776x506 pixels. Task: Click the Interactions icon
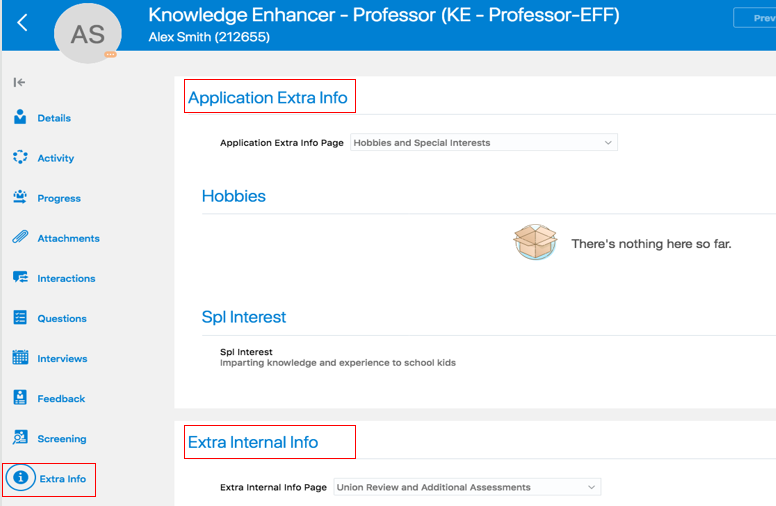coord(20,278)
